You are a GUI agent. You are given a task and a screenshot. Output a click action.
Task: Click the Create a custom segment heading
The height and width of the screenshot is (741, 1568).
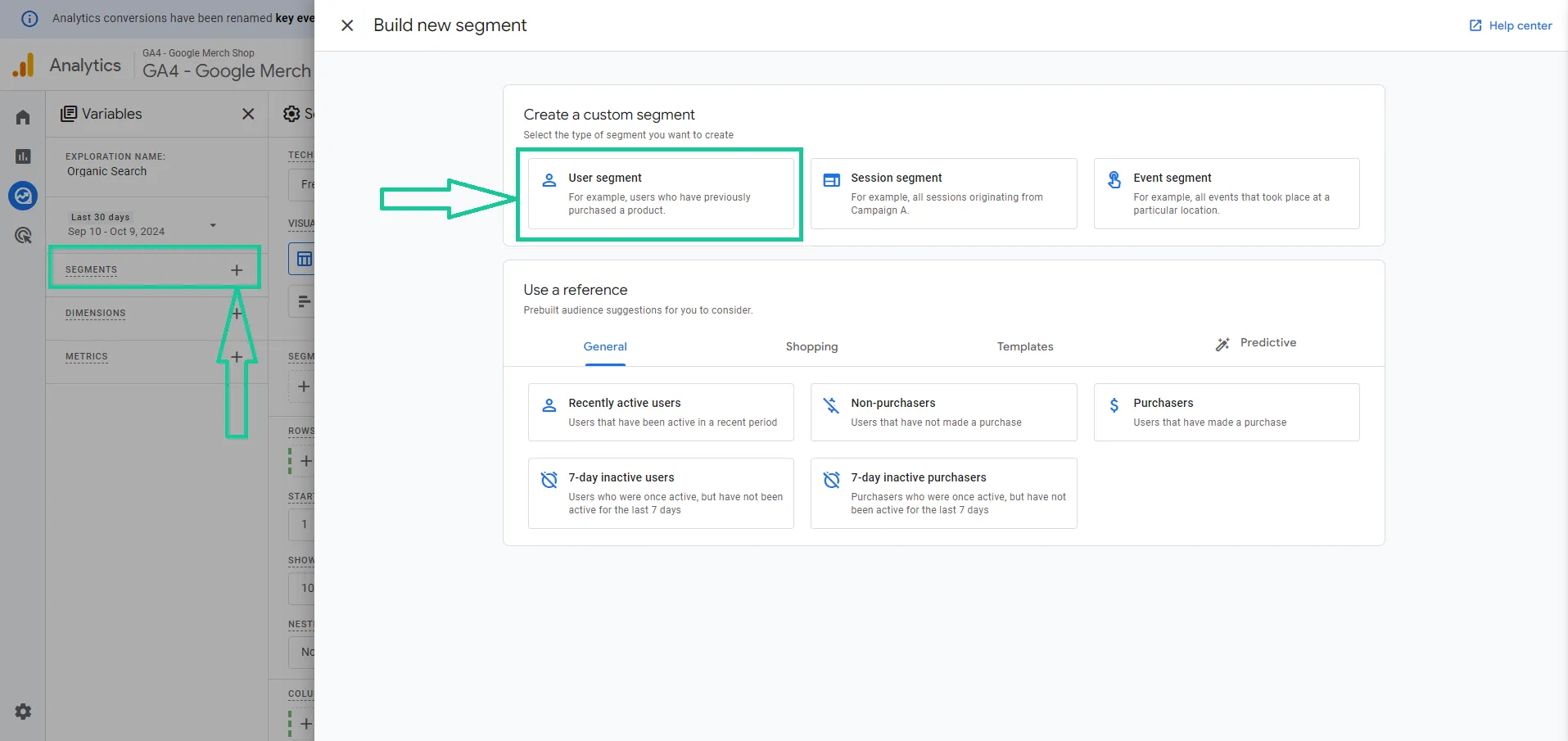click(x=609, y=115)
